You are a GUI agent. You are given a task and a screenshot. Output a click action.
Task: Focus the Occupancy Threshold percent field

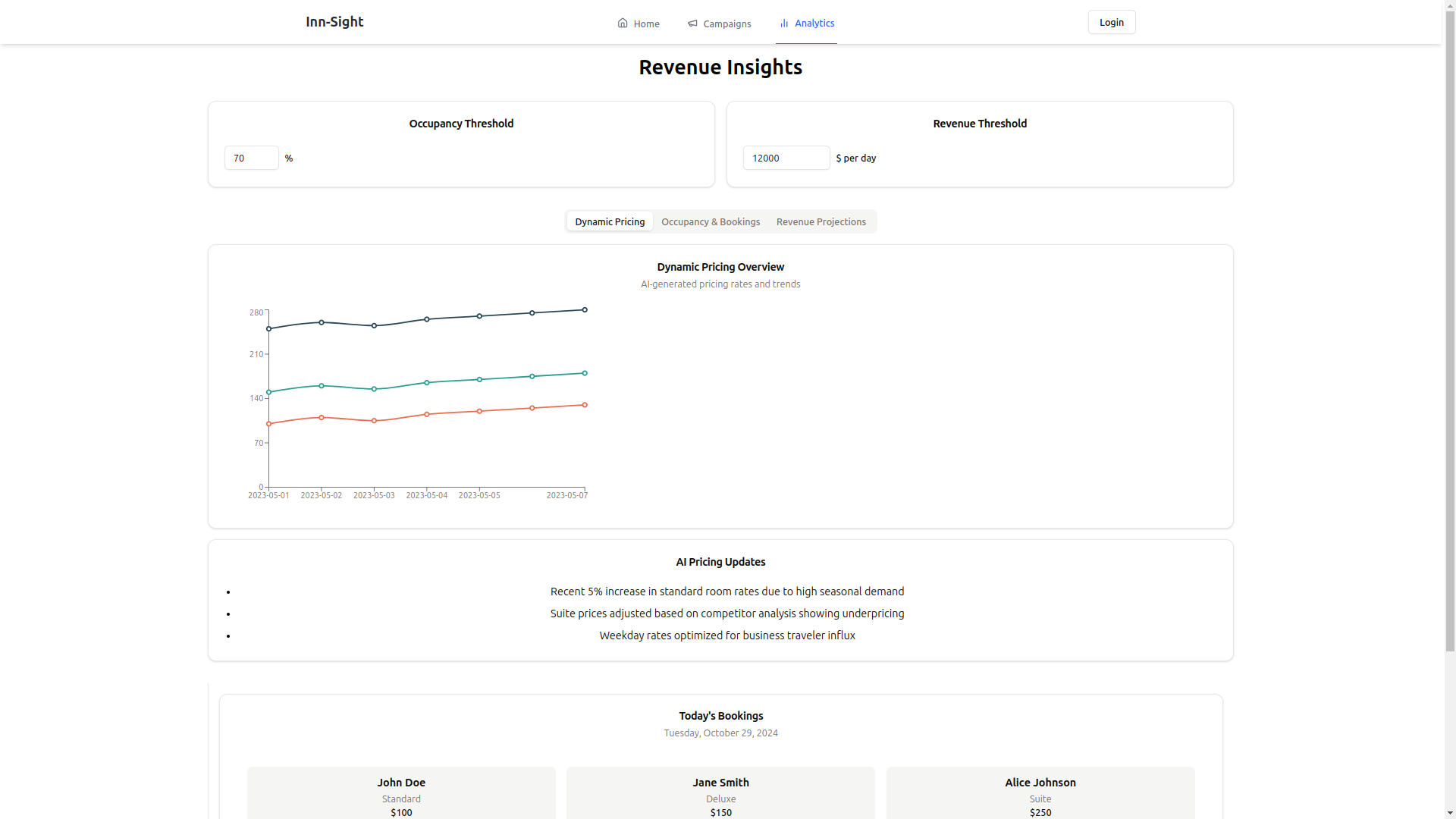251,158
